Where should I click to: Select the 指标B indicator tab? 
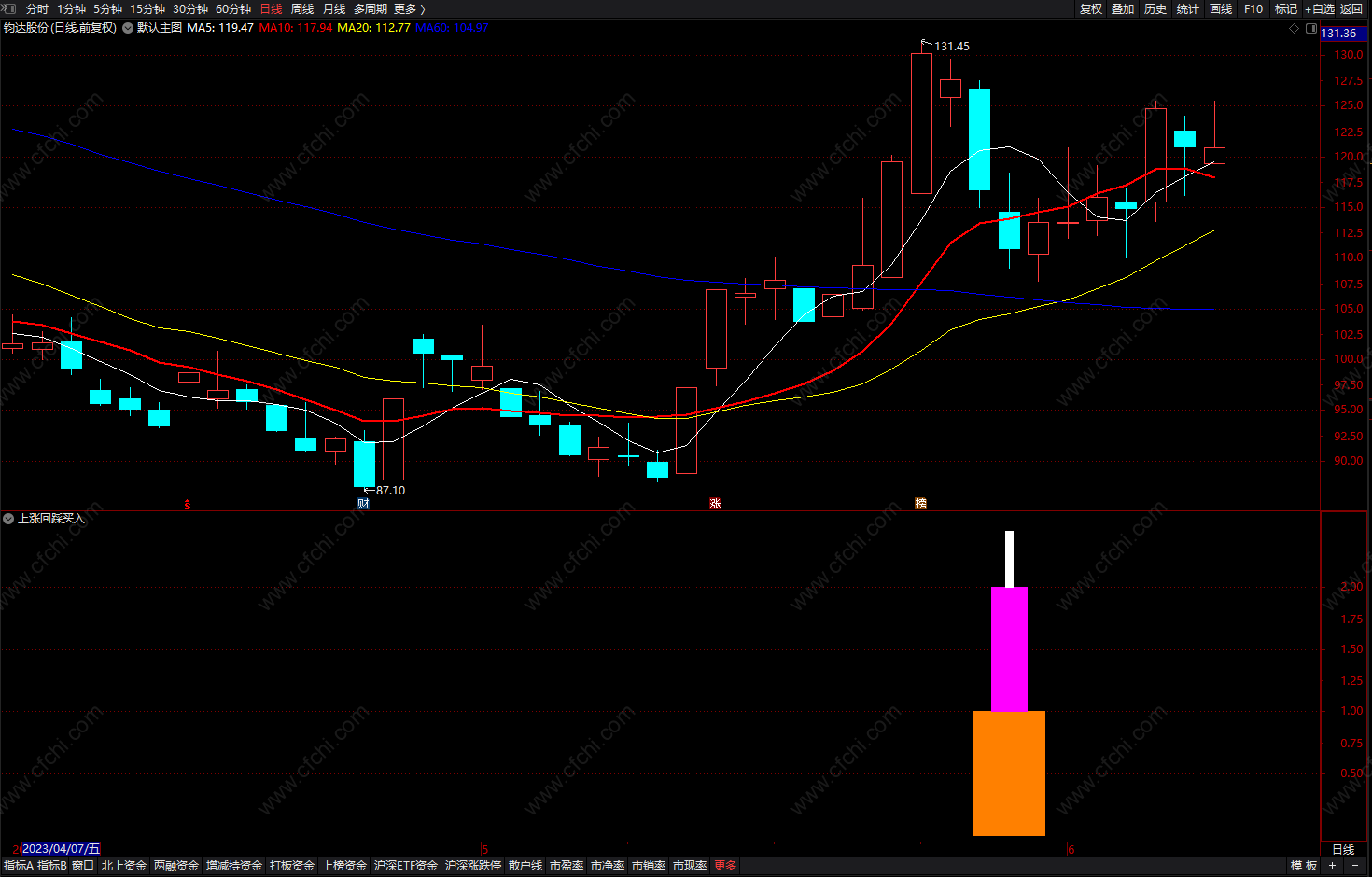click(x=52, y=866)
